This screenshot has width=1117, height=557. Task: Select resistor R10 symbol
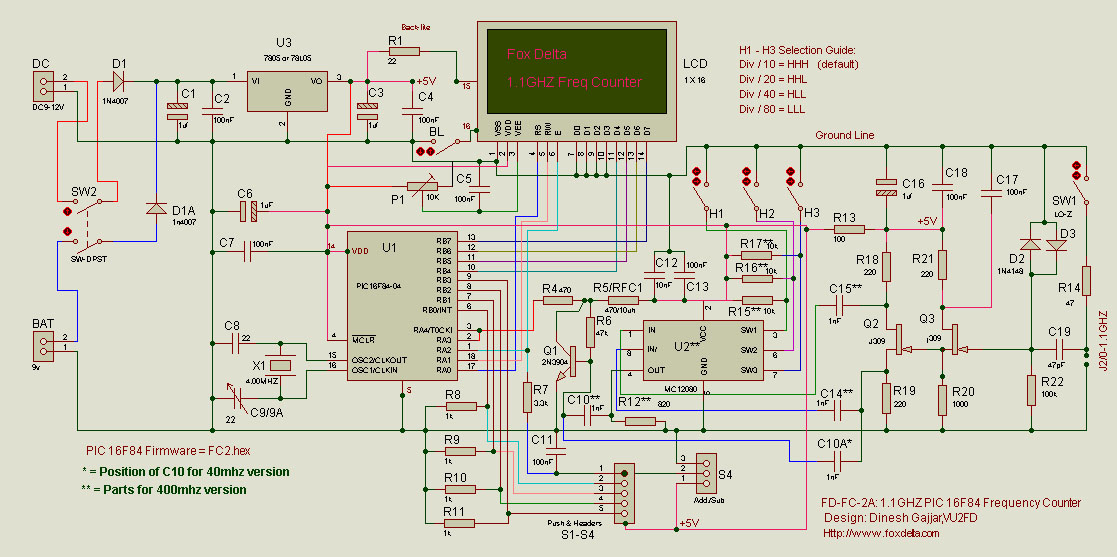[x=459, y=489]
